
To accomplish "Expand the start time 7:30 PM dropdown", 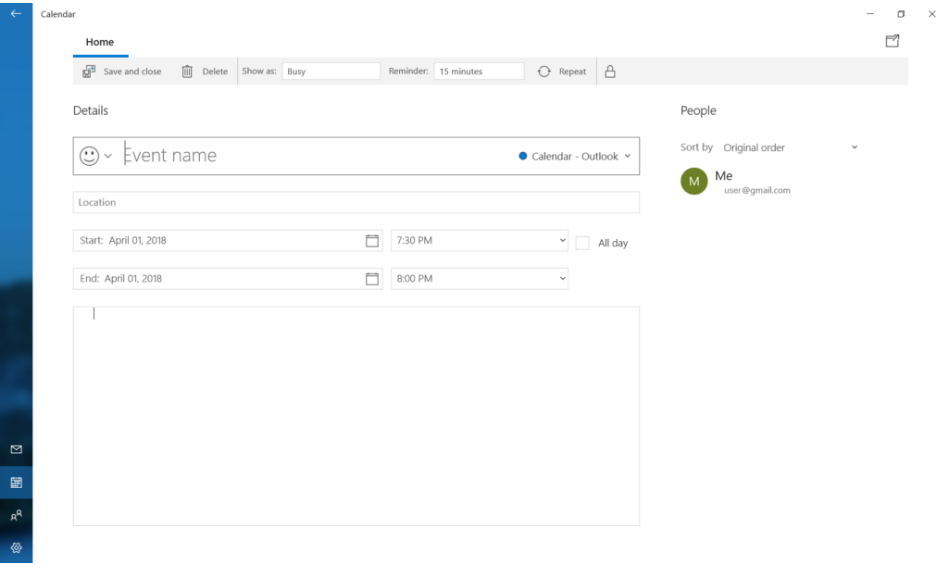I will [479, 241].
